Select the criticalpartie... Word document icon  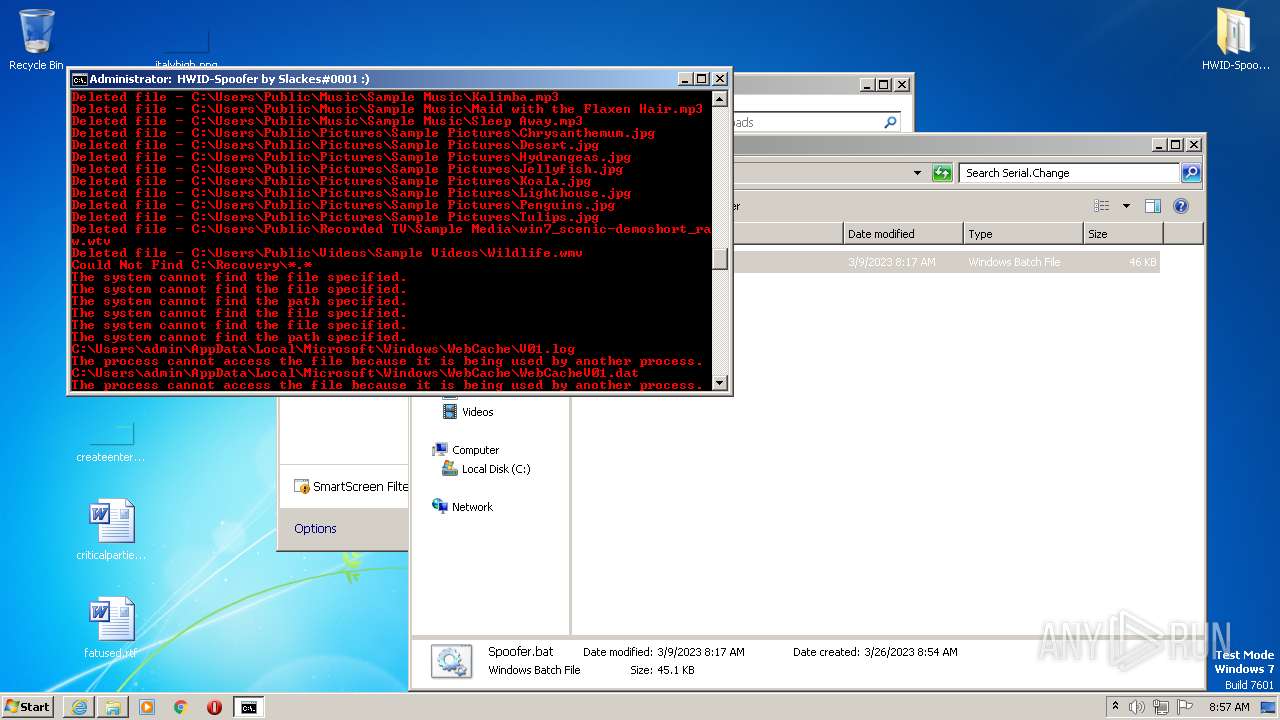(x=111, y=530)
